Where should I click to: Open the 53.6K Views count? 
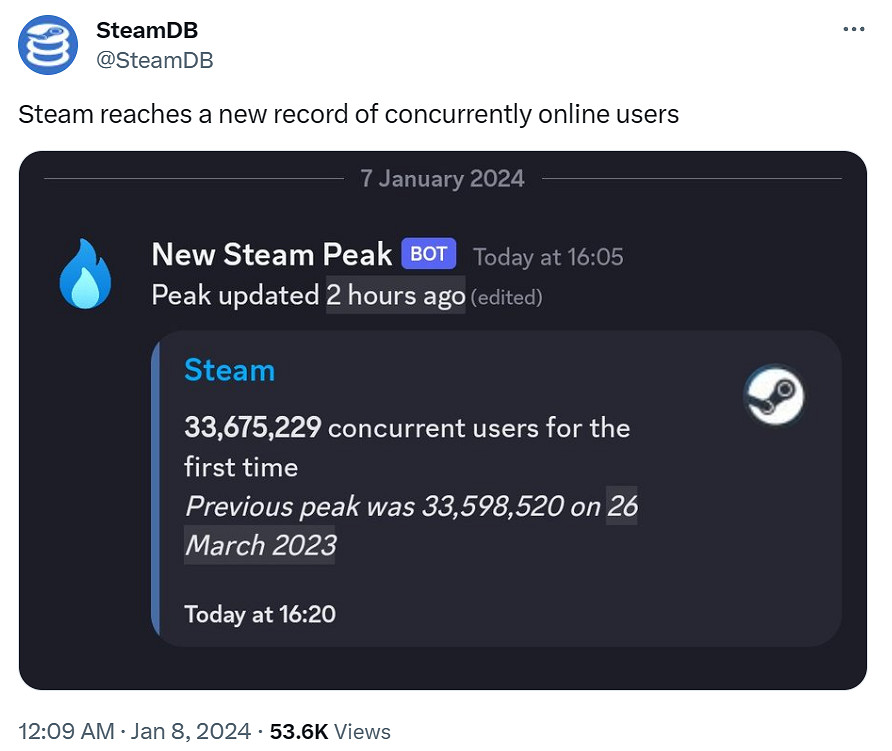pyautogui.click(x=329, y=732)
